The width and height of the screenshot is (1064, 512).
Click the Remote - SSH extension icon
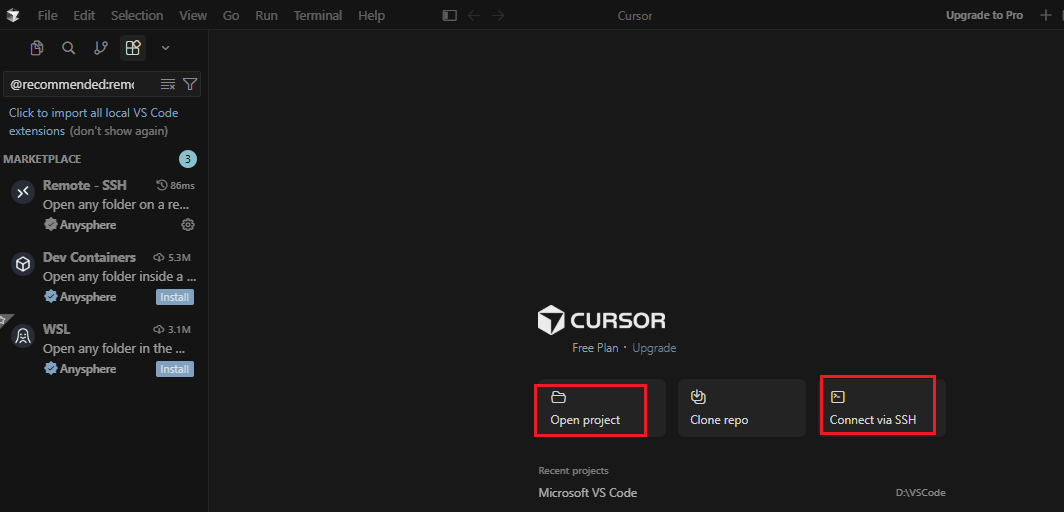point(23,193)
